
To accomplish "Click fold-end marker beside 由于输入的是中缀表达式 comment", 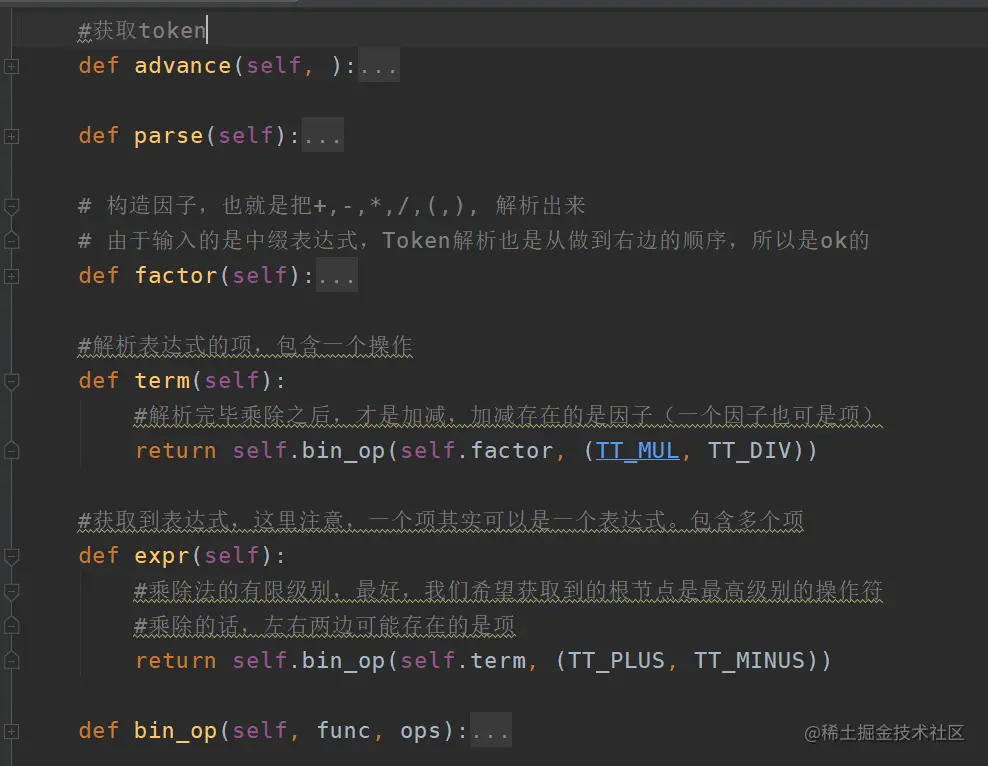I will 11,240.
